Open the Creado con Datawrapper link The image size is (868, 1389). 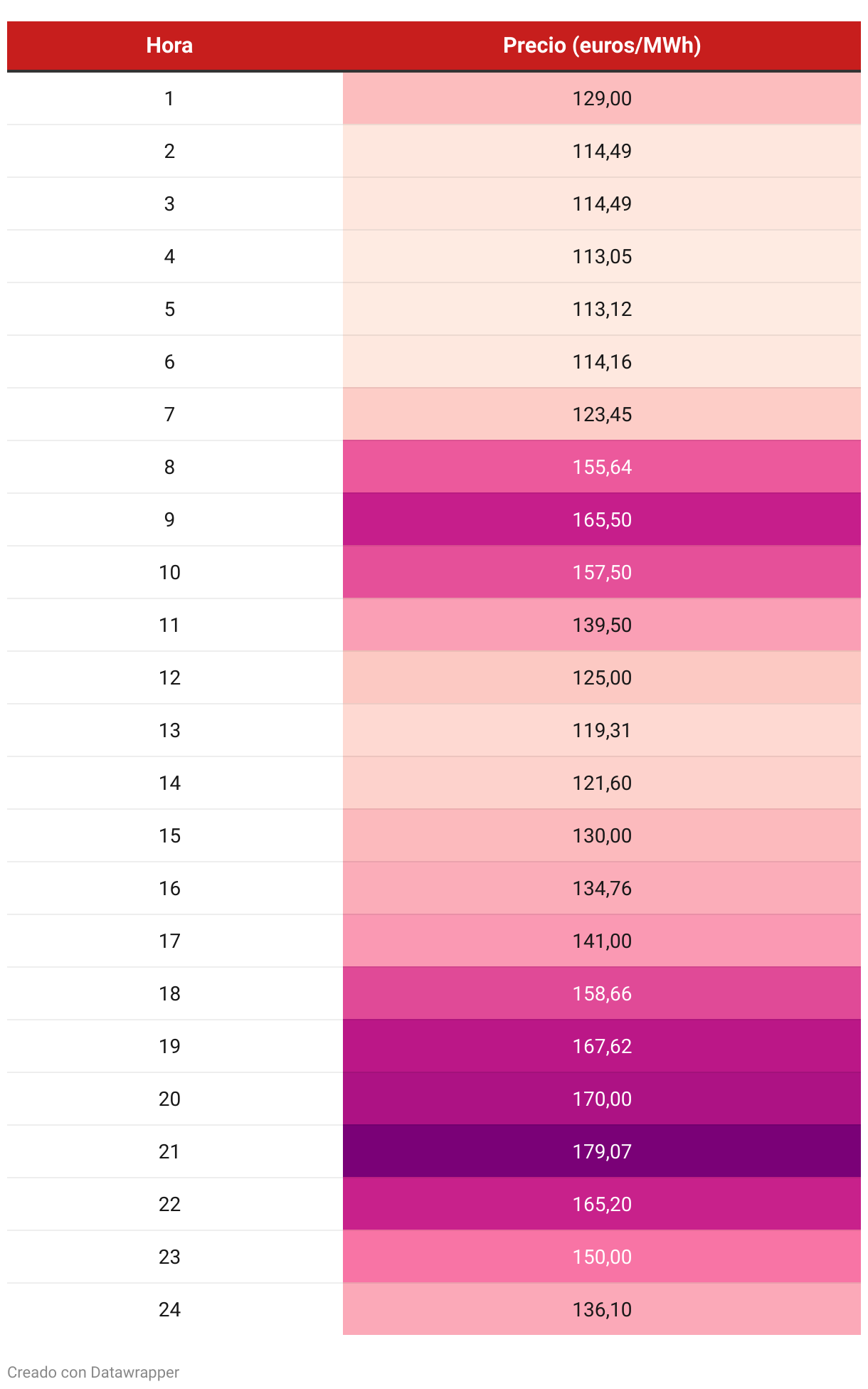[93, 1372]
